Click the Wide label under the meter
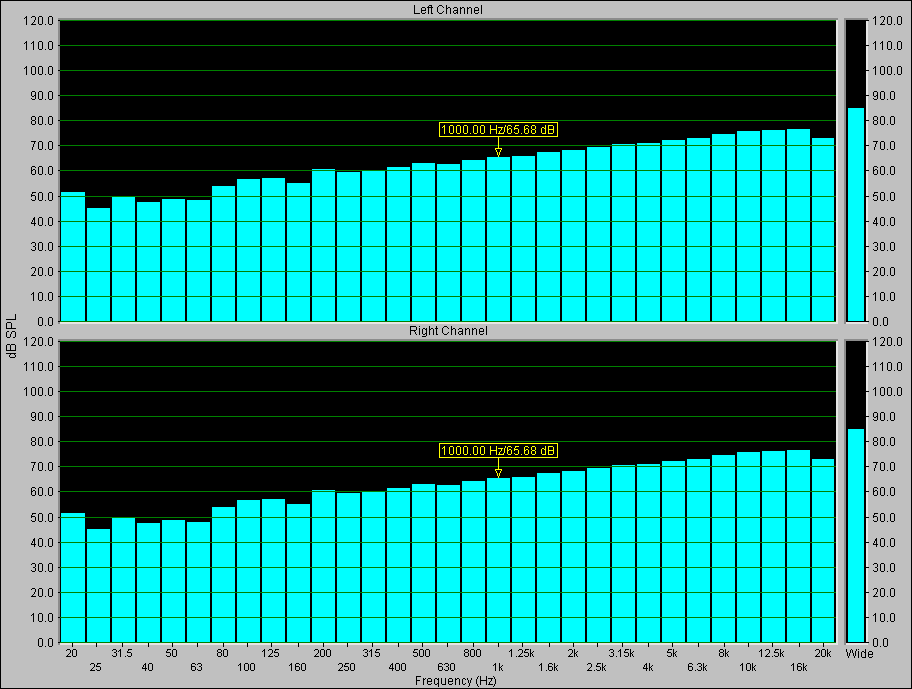 pyautogui.click(x=859, y=654)
